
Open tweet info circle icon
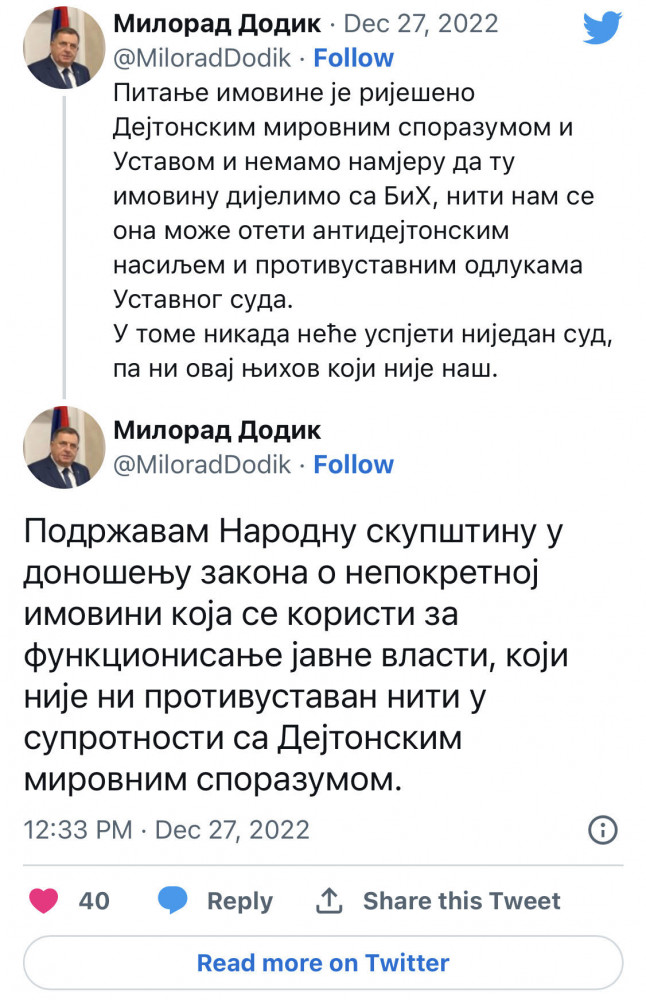602,830
